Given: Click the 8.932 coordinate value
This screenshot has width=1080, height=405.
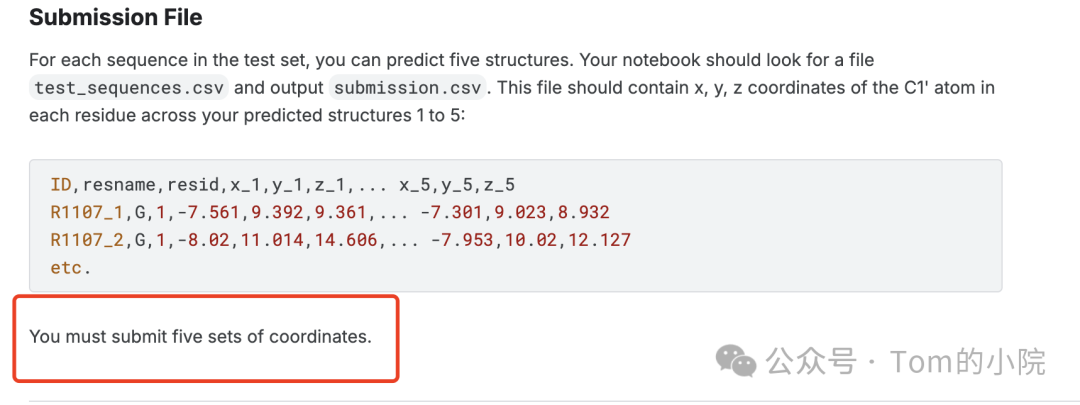Looking at the screenshot, I should coord(583,212).
